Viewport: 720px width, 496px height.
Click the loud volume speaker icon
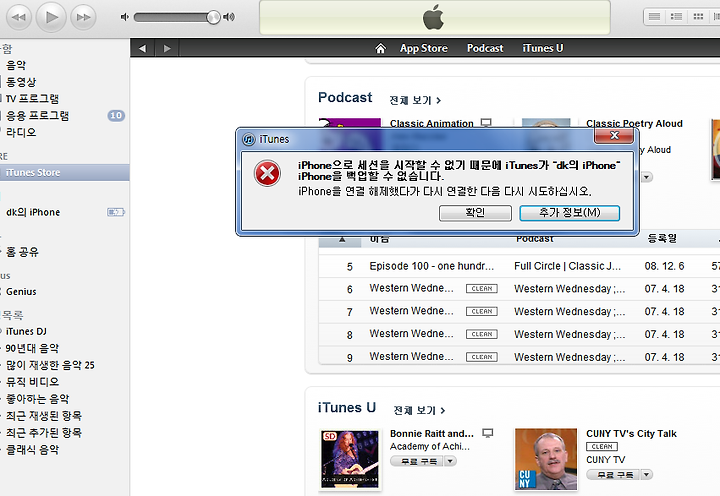tap(229, 17)
